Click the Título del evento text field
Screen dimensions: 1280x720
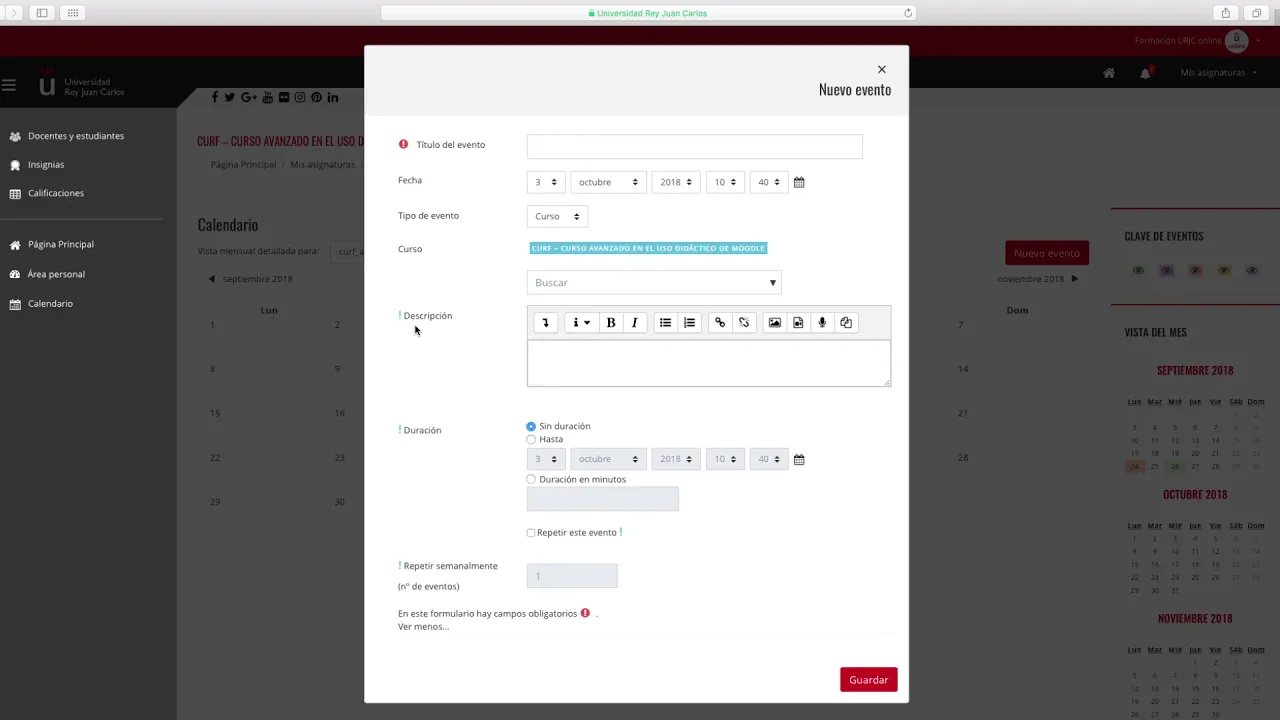tap(694, 146)
